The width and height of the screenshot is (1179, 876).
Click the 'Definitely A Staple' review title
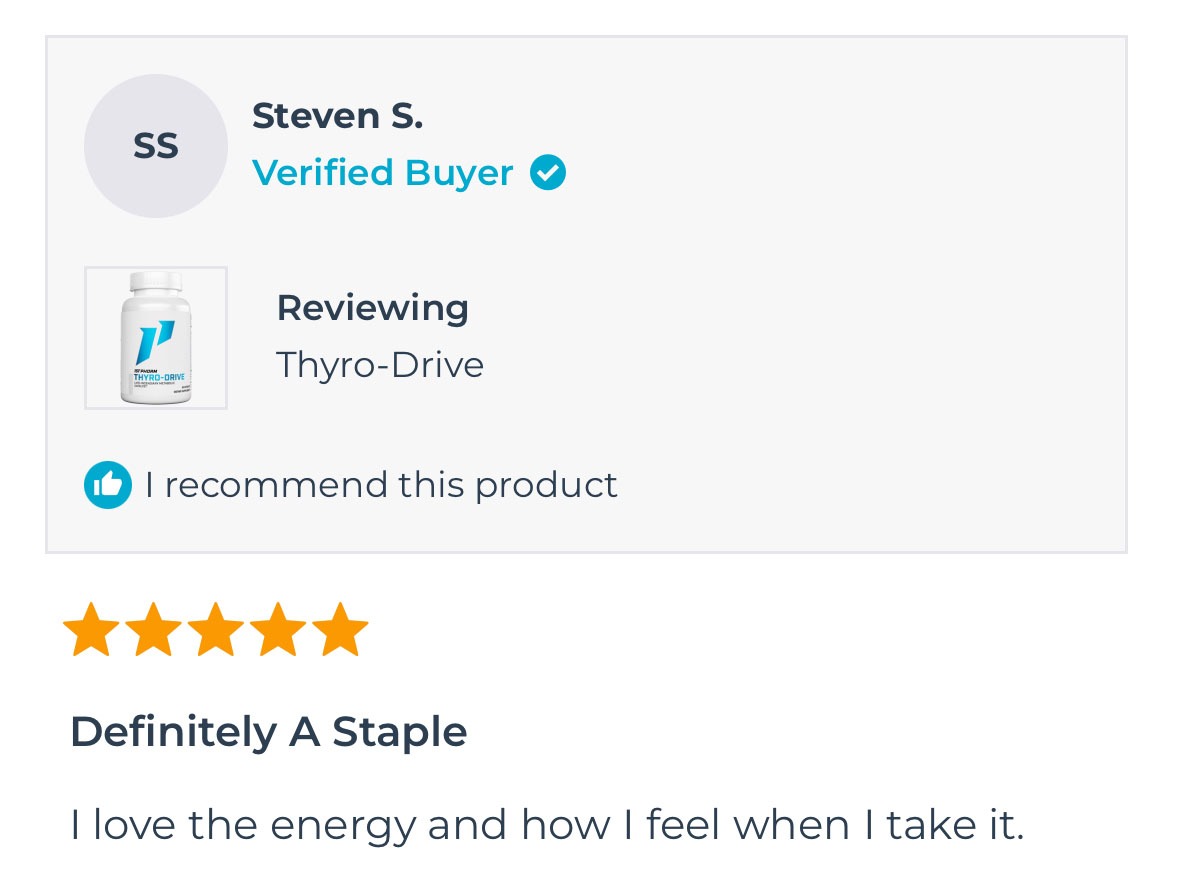268,732
